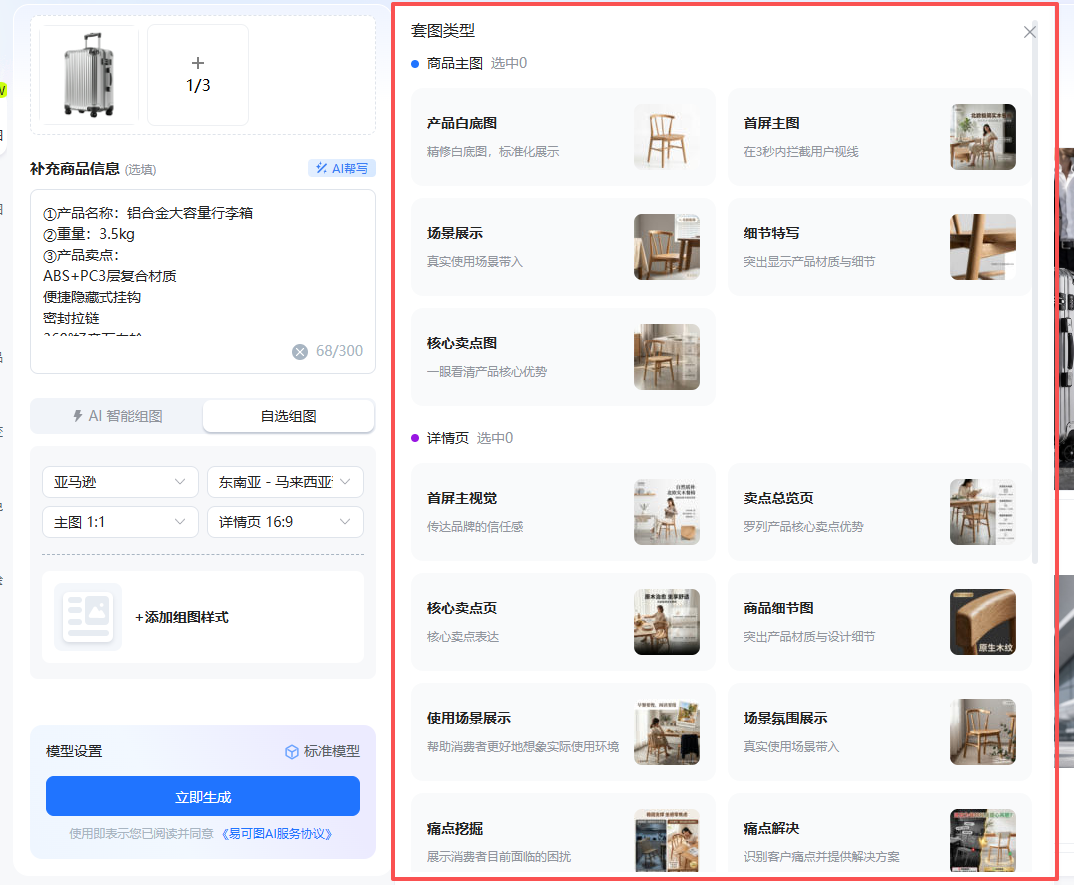The width and height of the screenshot is (1074, 885).
Task: Click 痛点解决 title
Action: (771, 828)
